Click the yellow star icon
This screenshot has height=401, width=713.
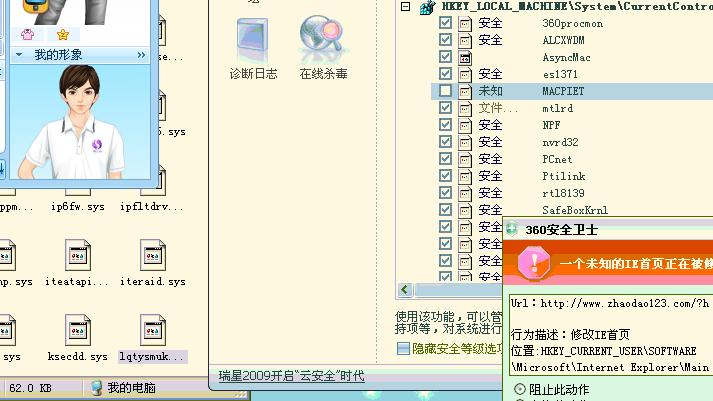tap(63, 34)
